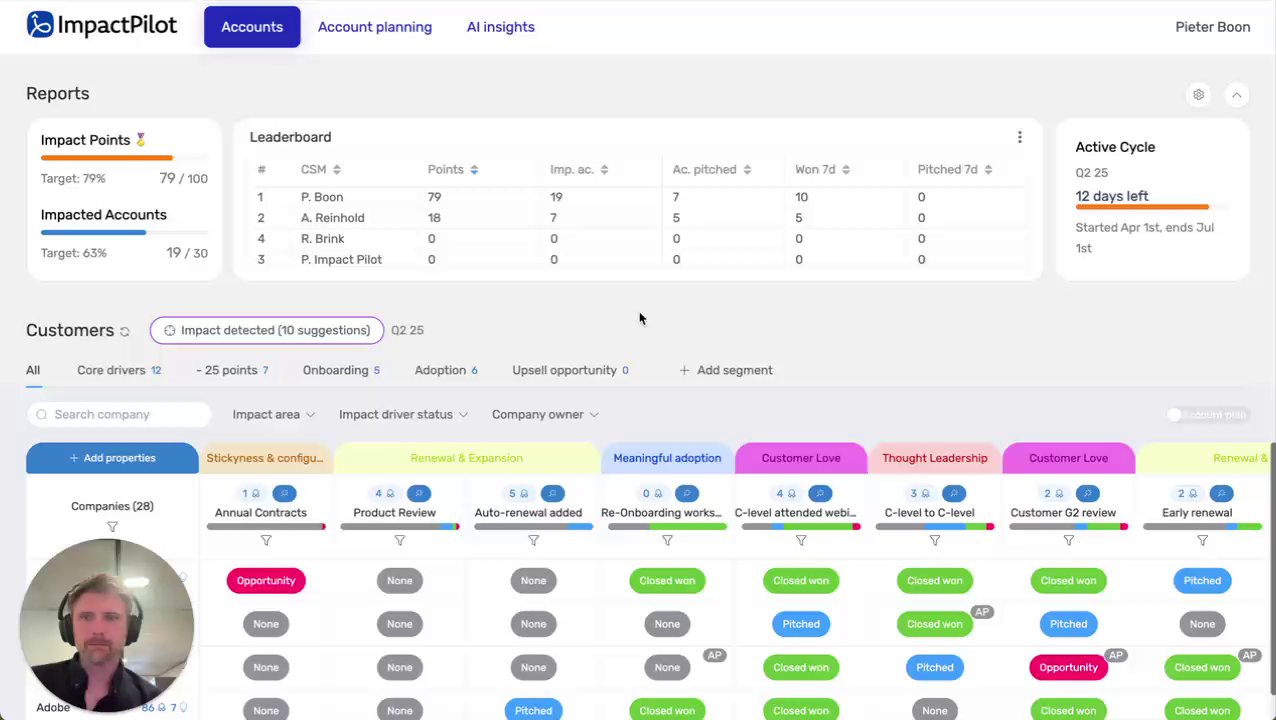
Task: Click the ImpactPilot logo
Action: click(102, 25)
